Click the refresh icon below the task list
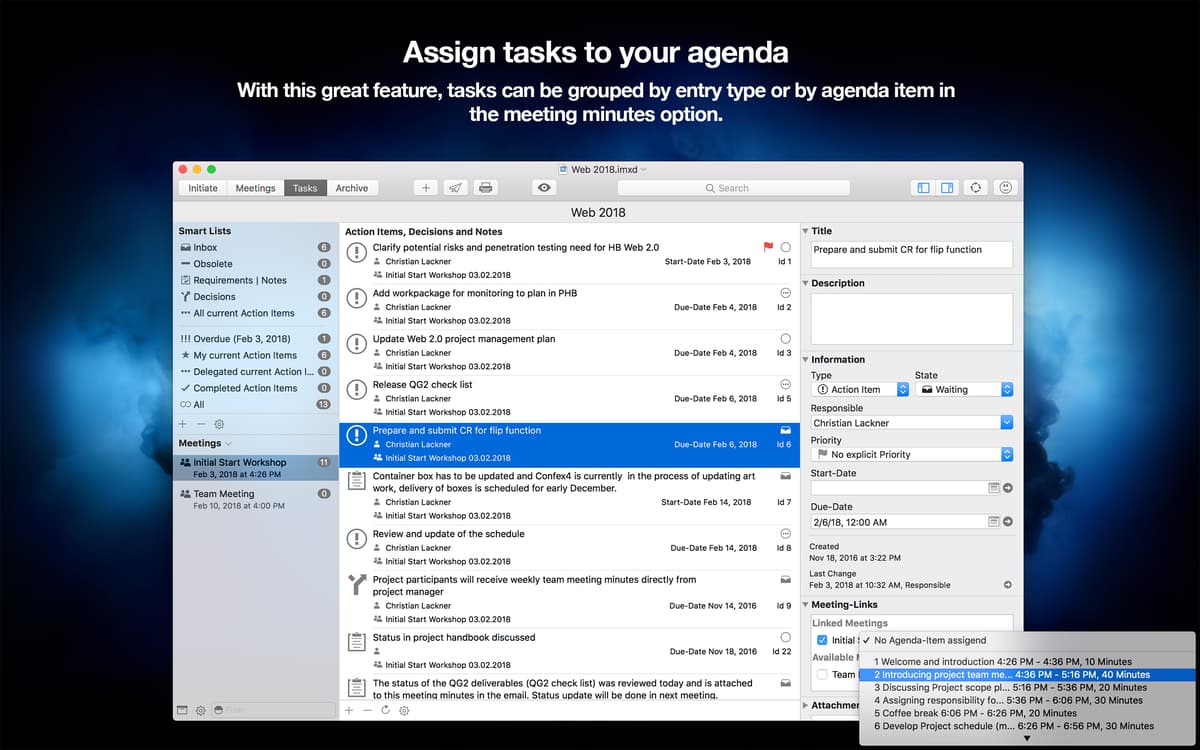Image resolution: width=1200 pixels, height=750 pixels. point(386,710)
